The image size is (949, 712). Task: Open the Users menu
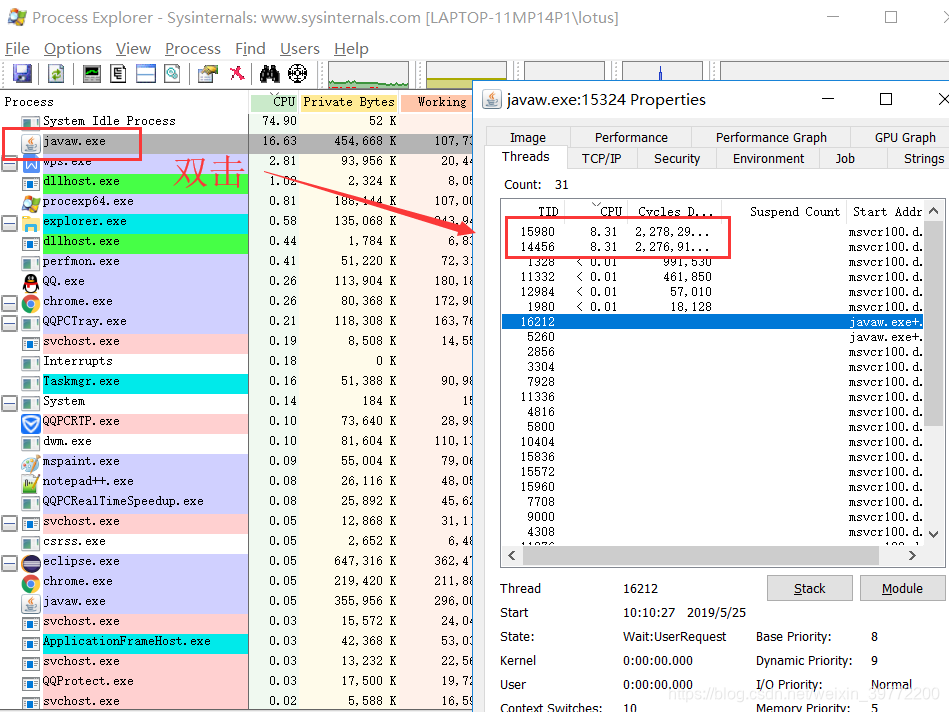pos(300,48)
